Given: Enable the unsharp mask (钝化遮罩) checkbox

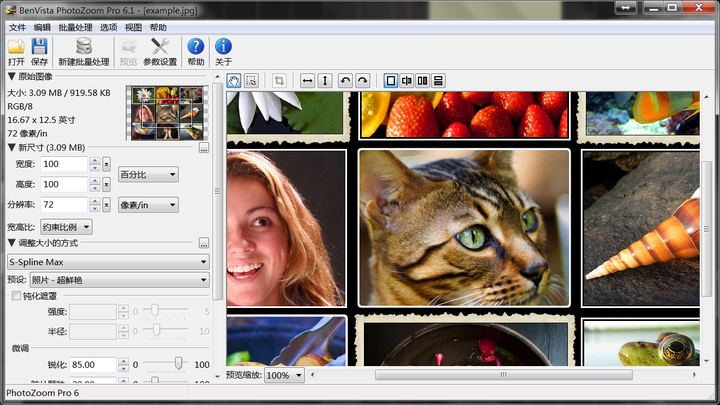Looking at the screenshot, I should point(16,296).
